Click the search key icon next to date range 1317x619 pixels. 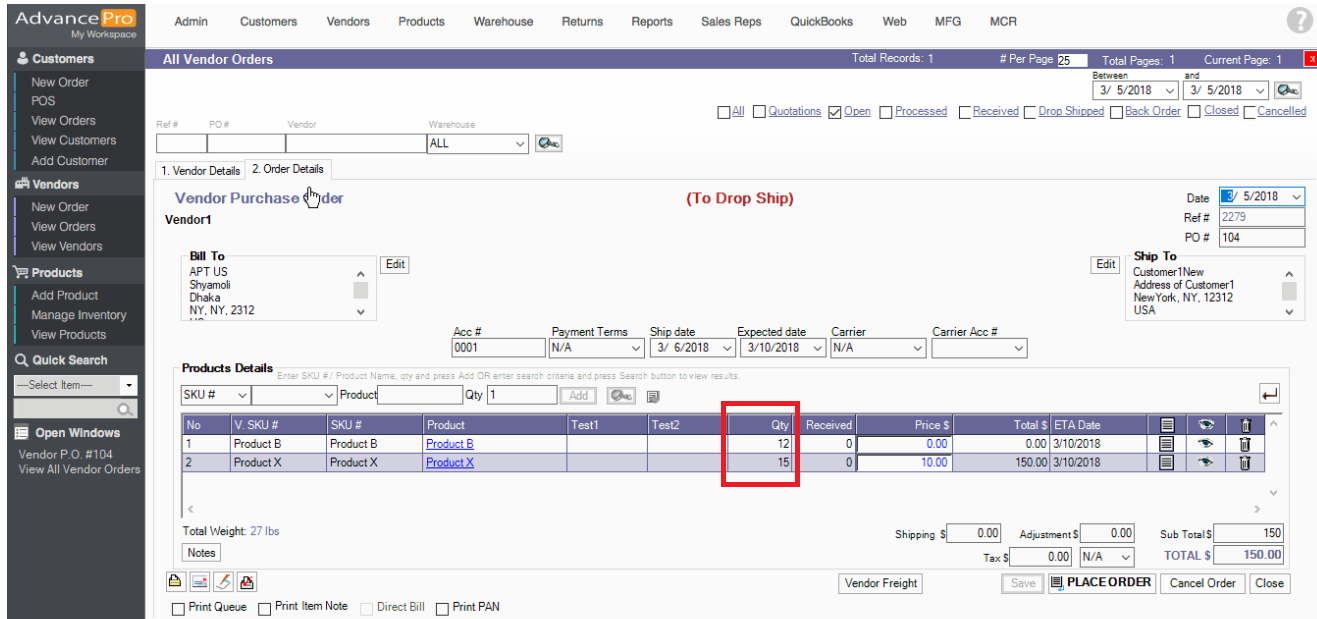(1288, 90)
